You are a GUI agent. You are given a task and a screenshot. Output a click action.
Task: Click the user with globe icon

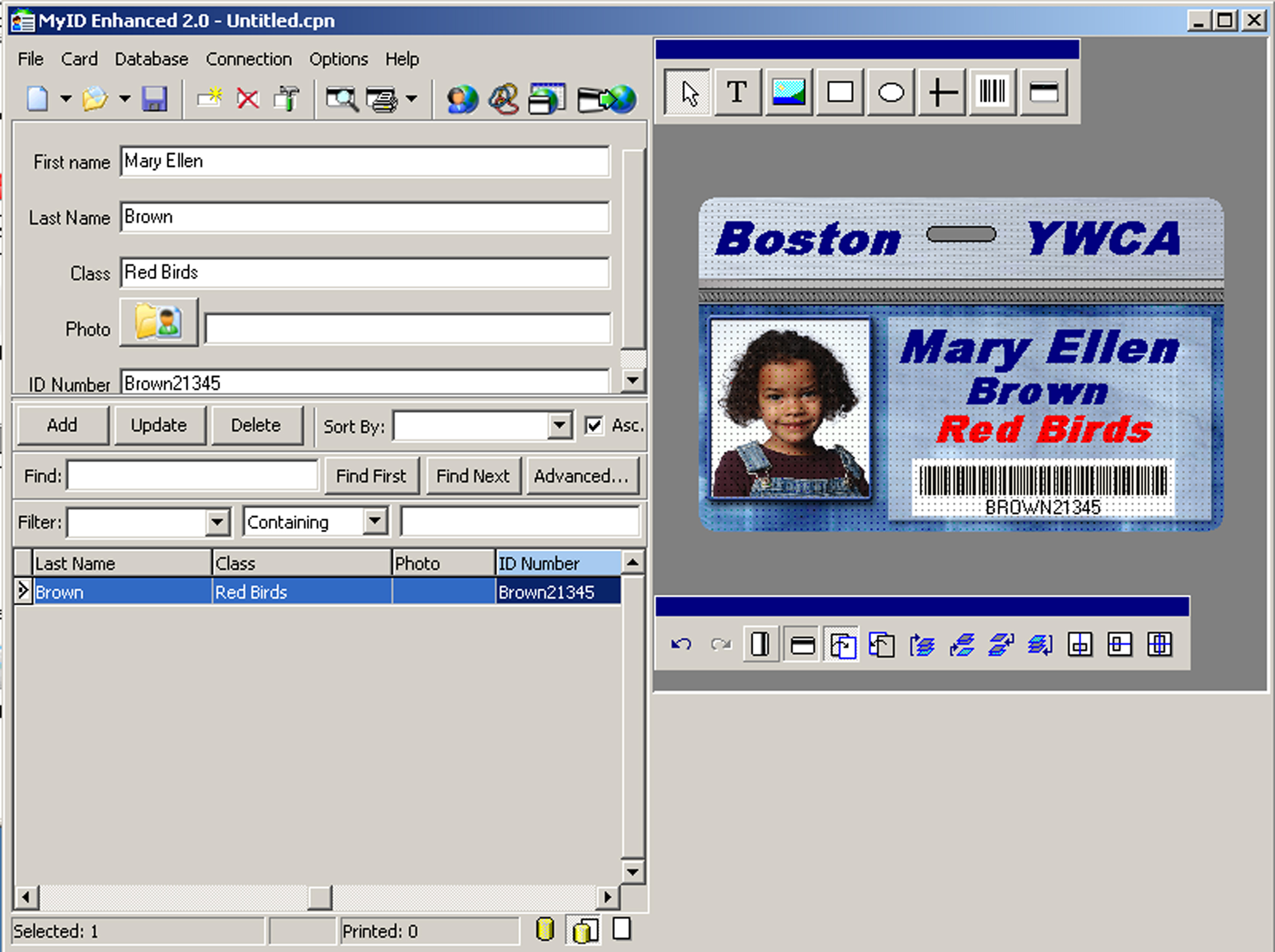[462, 99]
